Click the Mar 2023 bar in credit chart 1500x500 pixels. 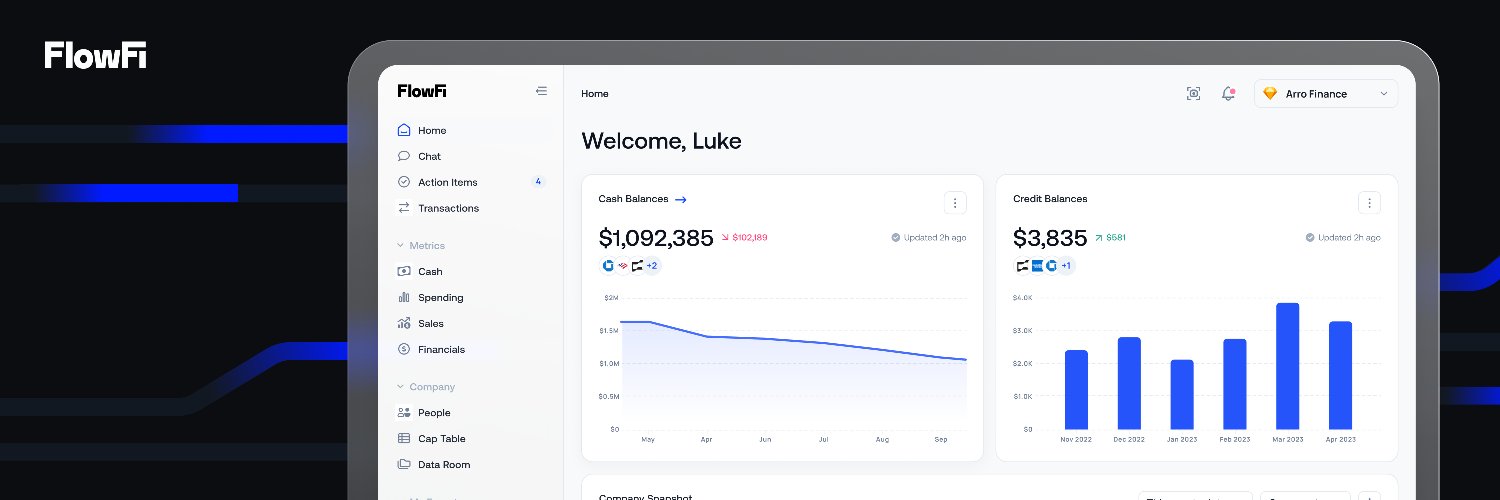click(1287, 366)
